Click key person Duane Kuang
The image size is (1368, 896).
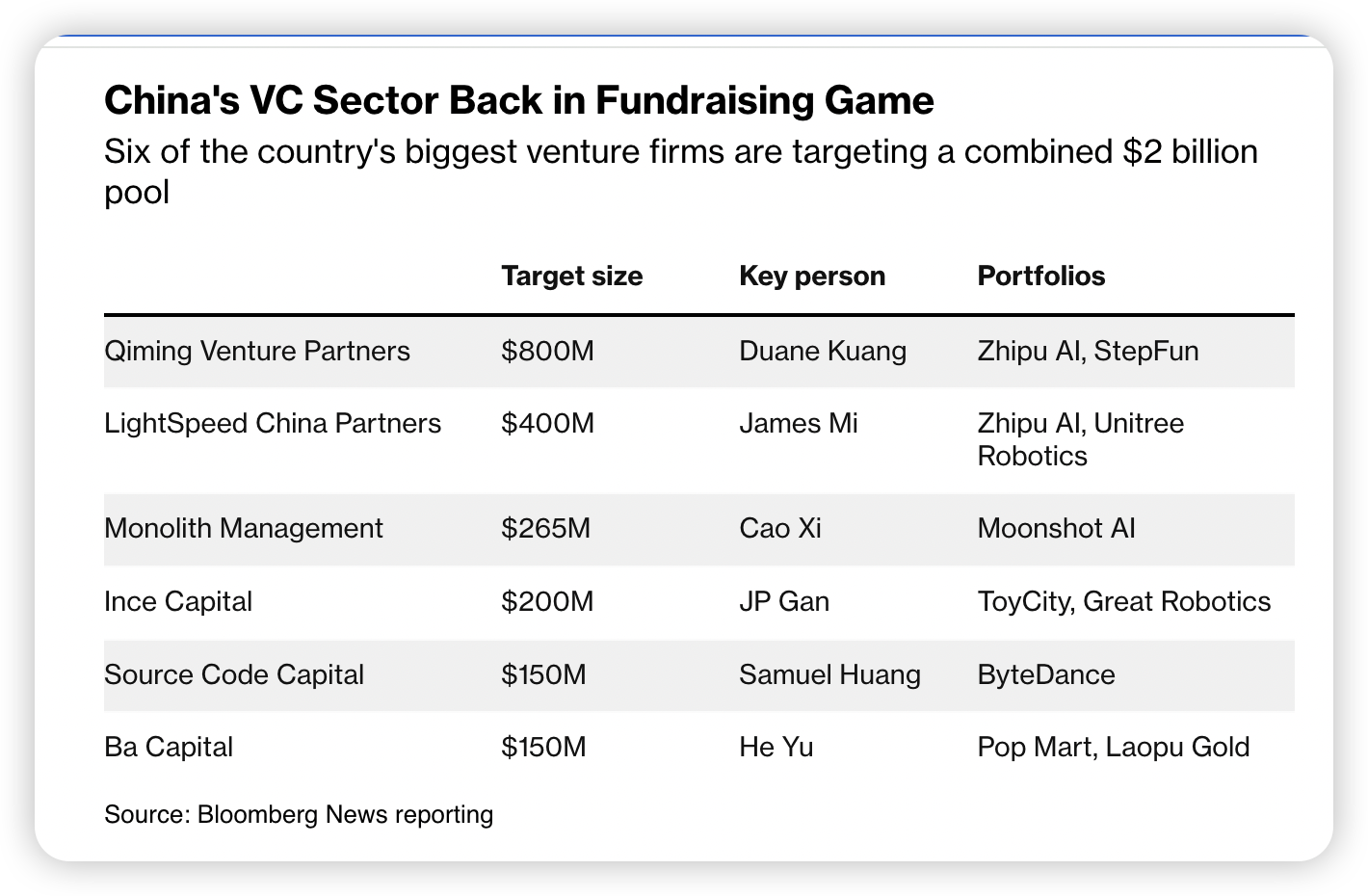[823, 351]
